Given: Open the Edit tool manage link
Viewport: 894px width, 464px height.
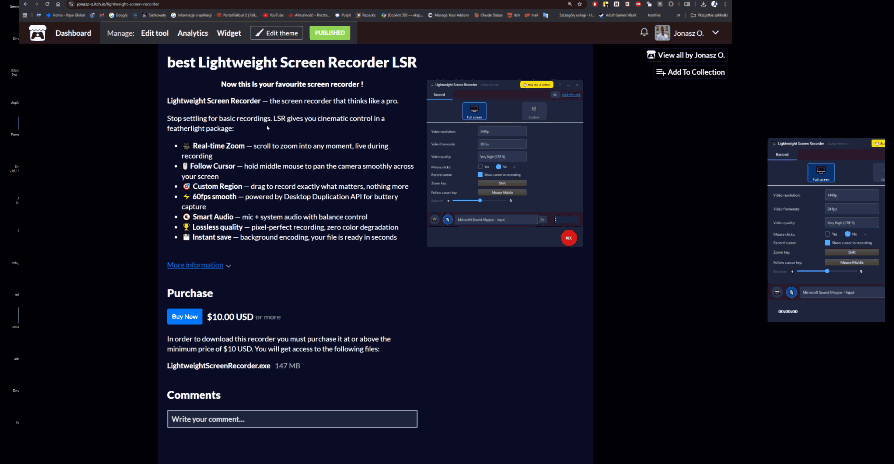Looking at the screenshot, I should (155, 33).
